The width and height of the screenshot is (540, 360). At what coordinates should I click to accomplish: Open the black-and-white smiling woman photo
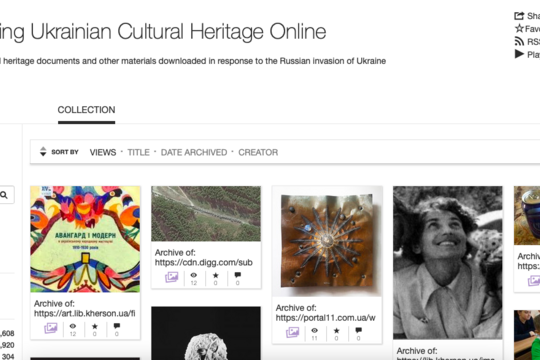point(448,263)
